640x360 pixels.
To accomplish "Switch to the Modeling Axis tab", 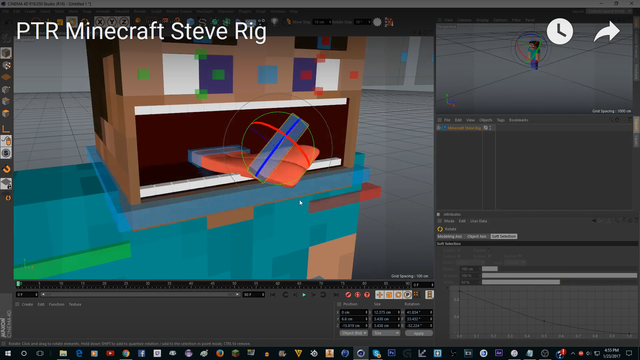I will pos(450,236).
